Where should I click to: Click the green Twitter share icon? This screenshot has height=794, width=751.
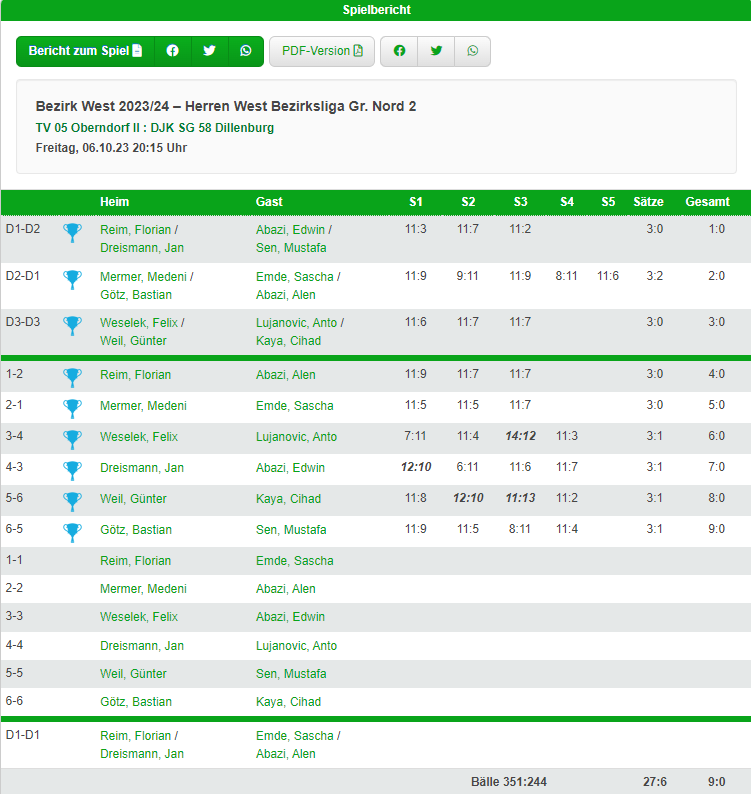[x=209, y=51]
